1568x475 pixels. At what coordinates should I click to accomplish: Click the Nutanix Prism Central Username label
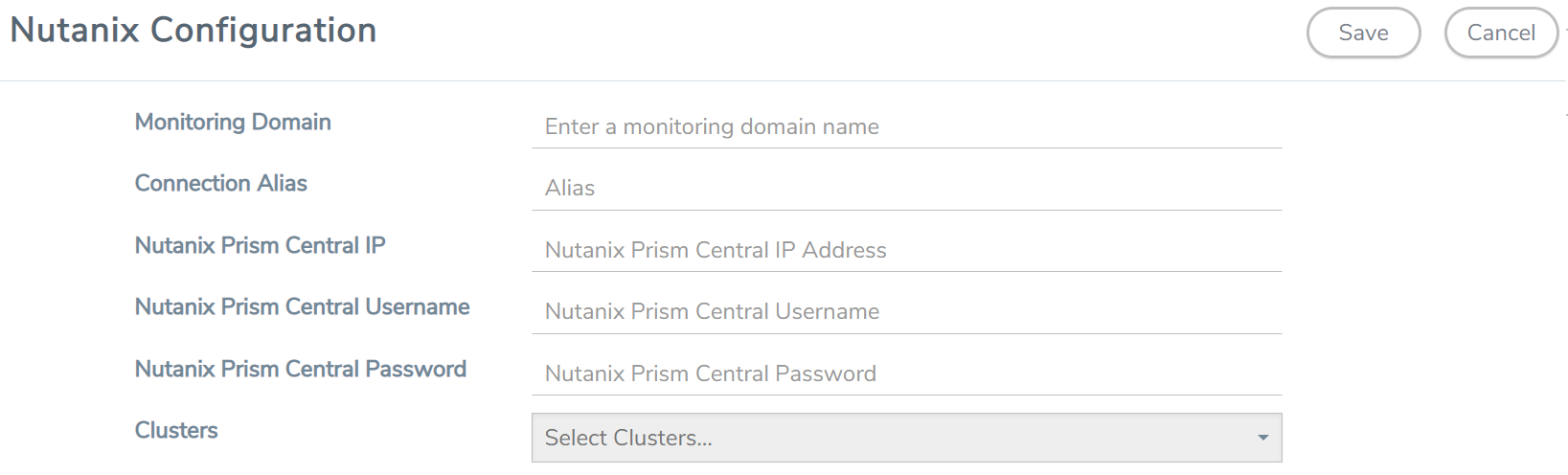(302, 306)
